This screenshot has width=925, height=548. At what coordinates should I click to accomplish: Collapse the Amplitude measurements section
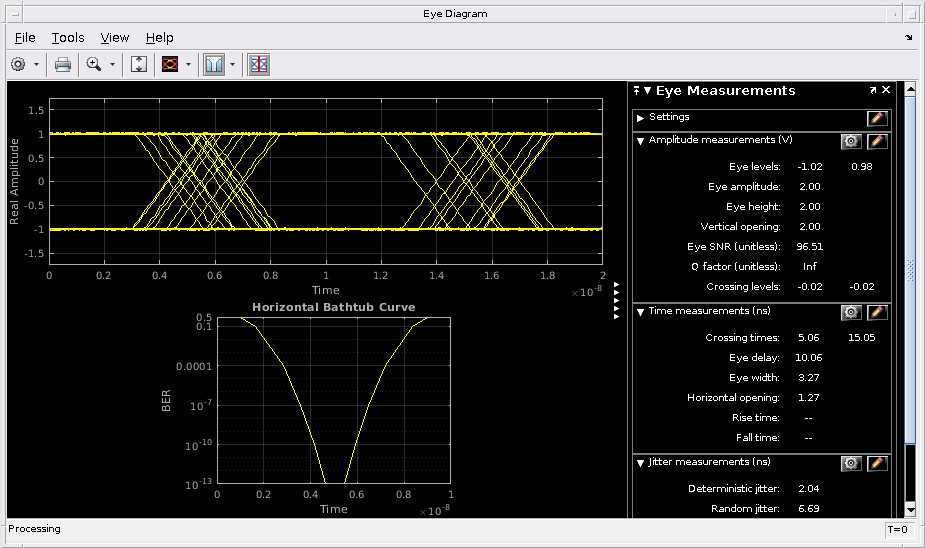640,141
